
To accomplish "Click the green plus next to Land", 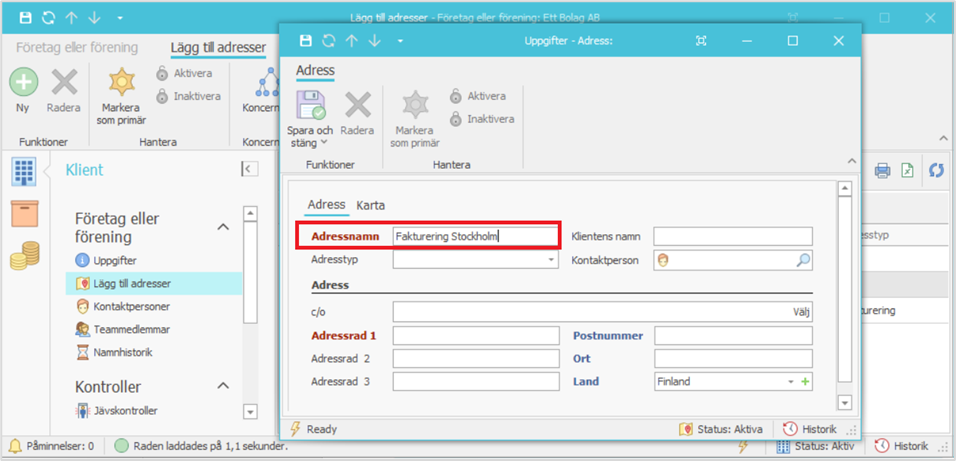I will 805,382.
